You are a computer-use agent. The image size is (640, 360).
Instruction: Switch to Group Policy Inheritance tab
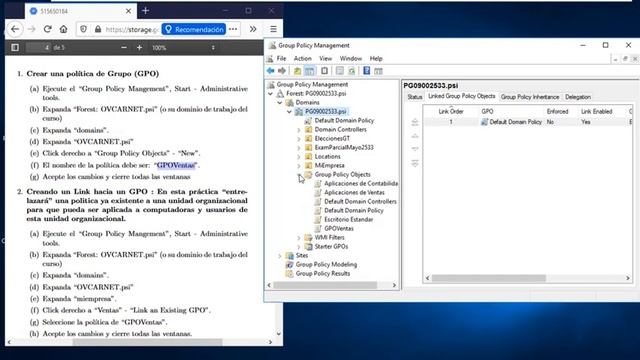[530, 97]
